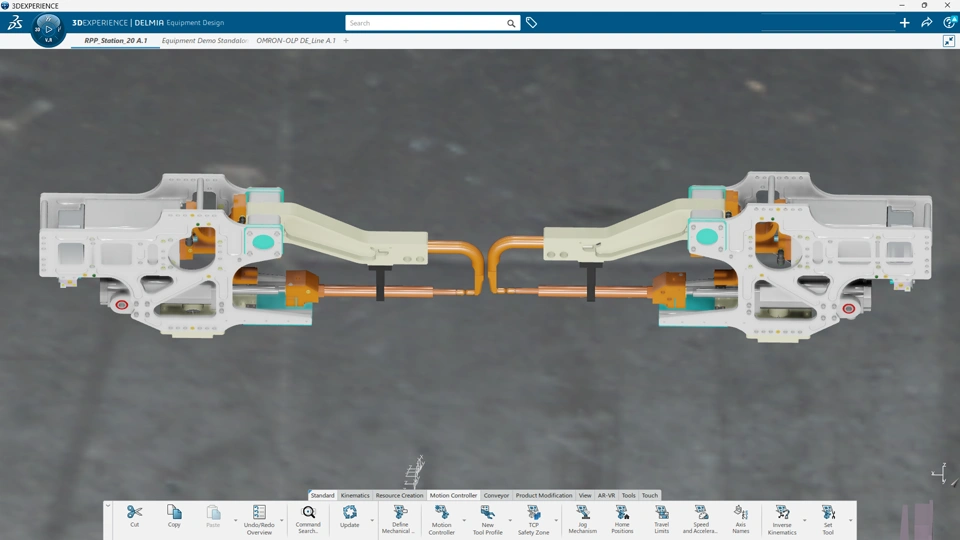Click the Paste icon
Screen dimensions: 960x540
click(x=213, y=512)
